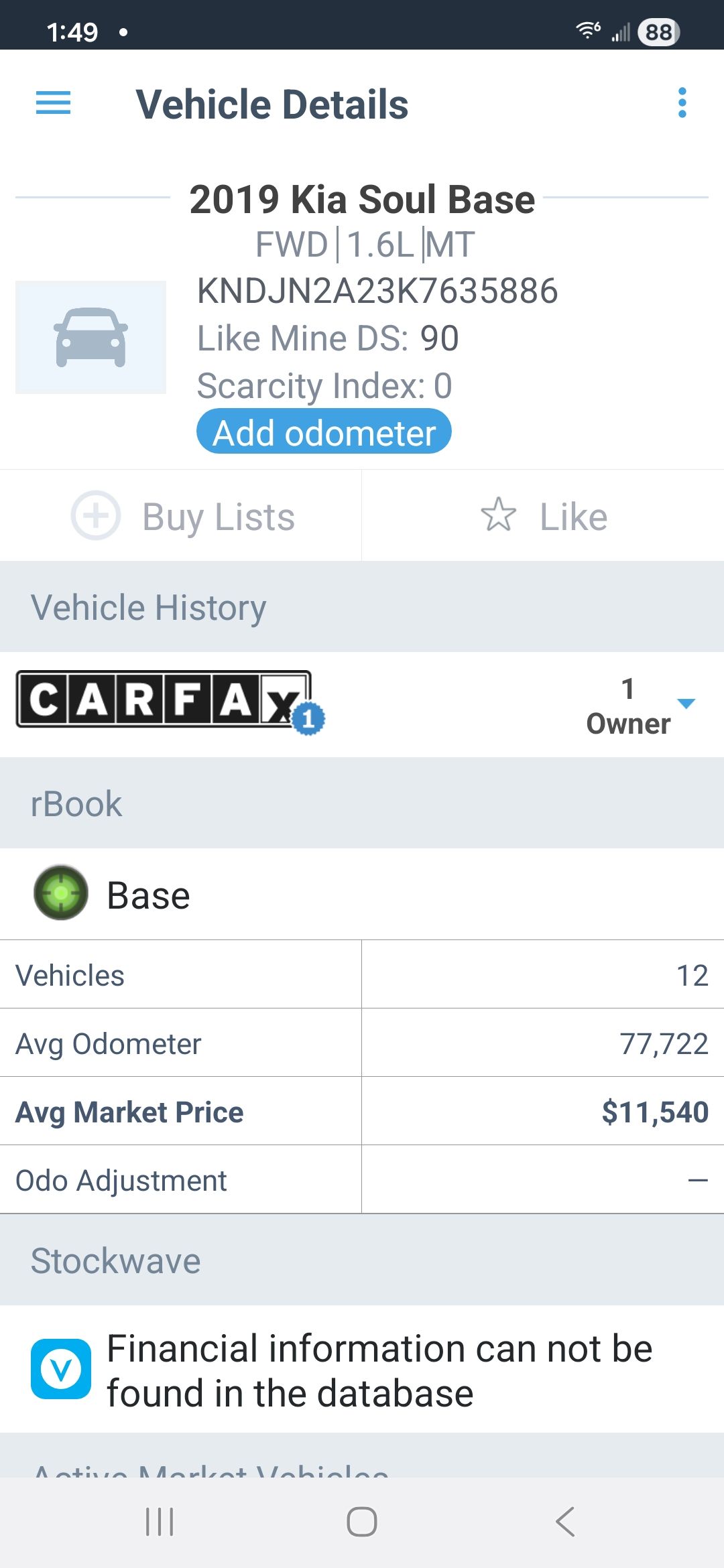Image resolution: width=724 pixels, height=1568 pixels.
Task: Toggle the Like star for this vehicle
Action: [499, 515]
